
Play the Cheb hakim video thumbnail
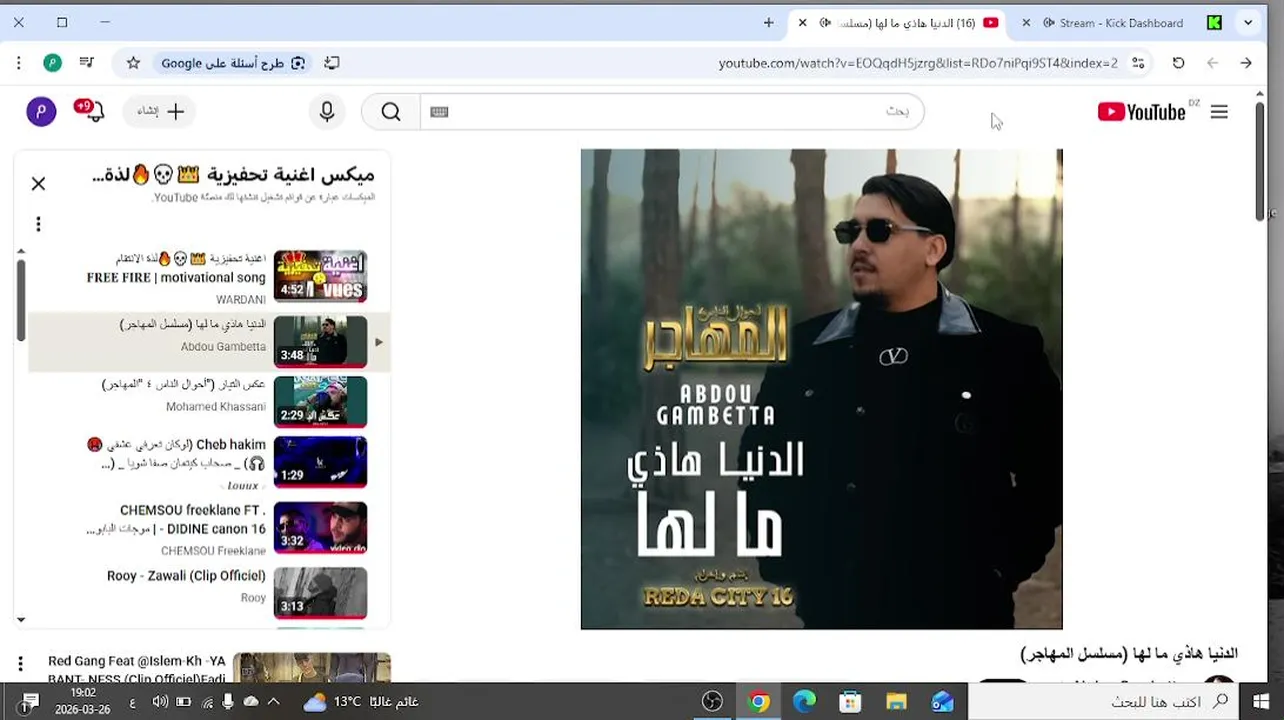tap(320, 461)
